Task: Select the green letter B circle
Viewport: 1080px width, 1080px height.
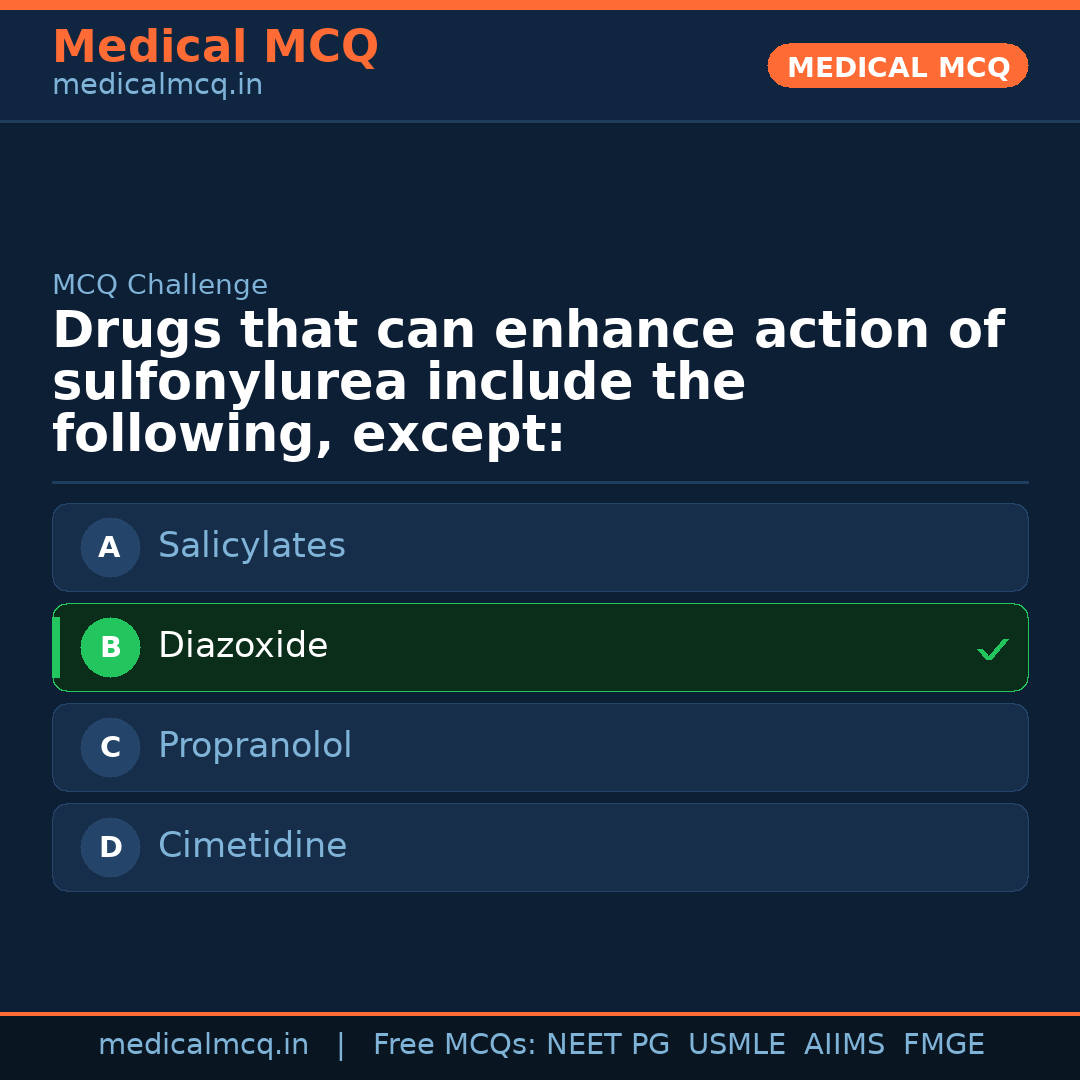Action: pyautogui.click(x=110, y=647)
